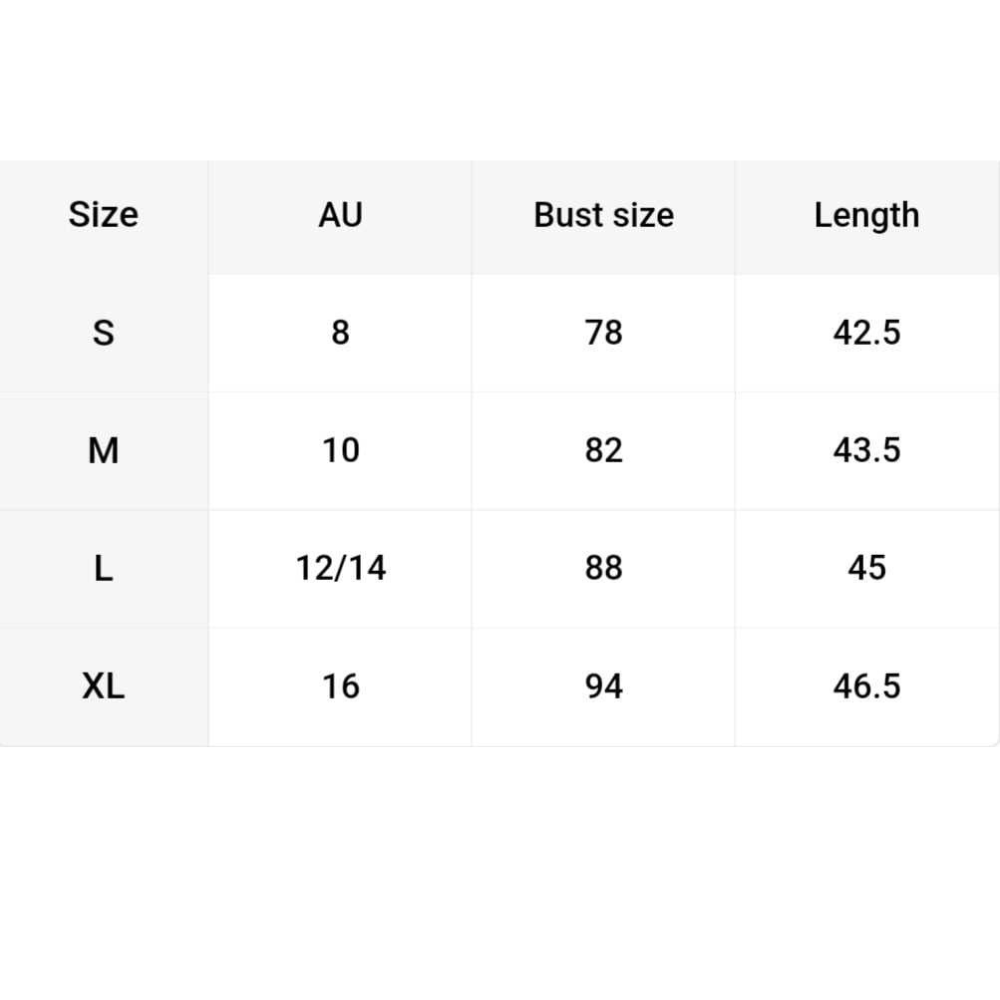Click the AU column header
This screenshot has height=1000, width=1000.
[340, 215]
